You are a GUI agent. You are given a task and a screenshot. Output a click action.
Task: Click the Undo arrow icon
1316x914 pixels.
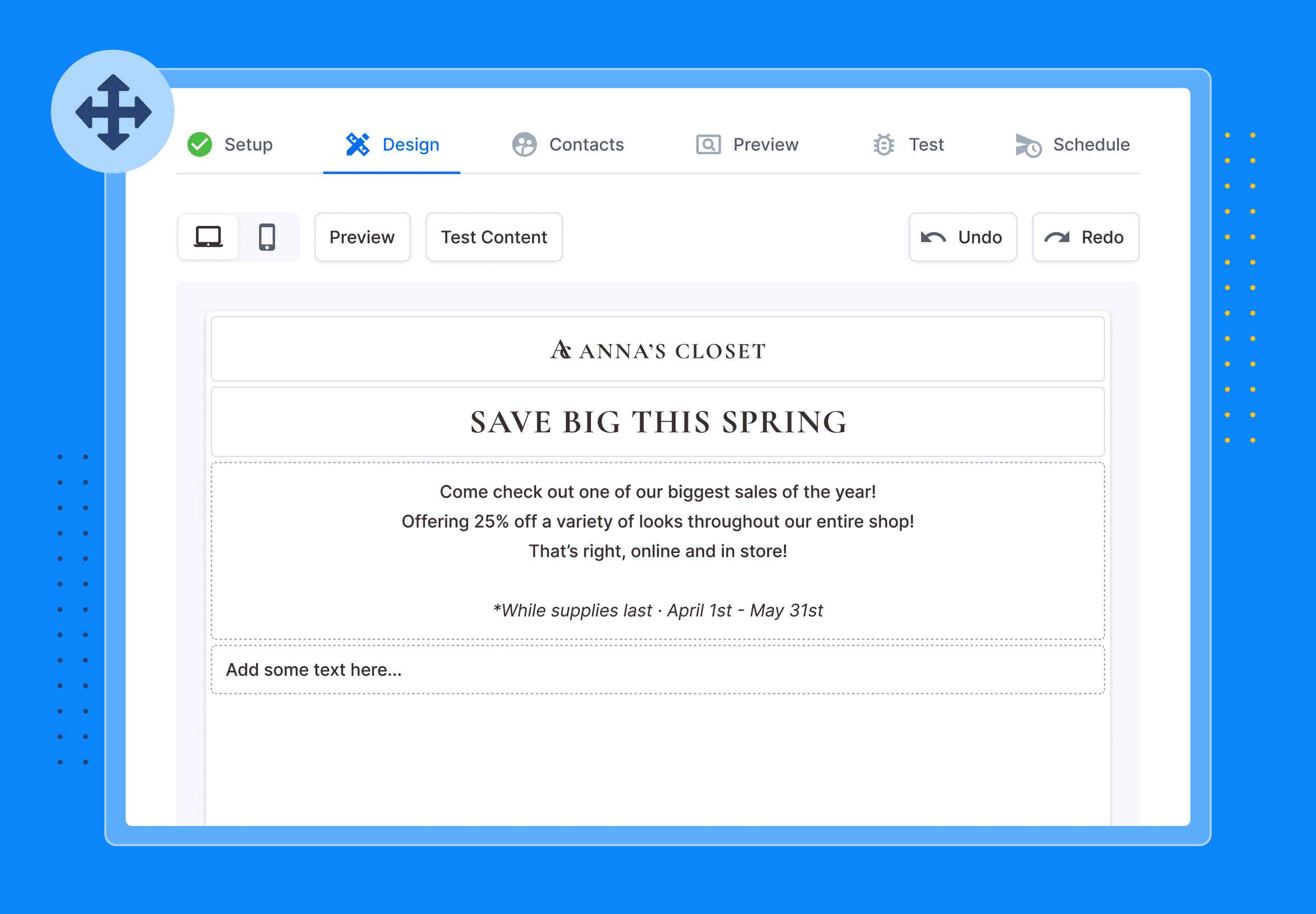coord(933,237)
